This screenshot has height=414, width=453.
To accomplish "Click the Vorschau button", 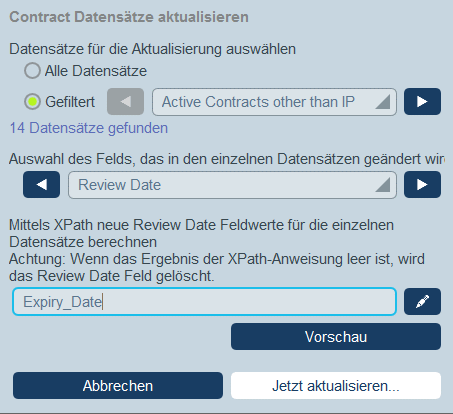I will pos(336,337).
